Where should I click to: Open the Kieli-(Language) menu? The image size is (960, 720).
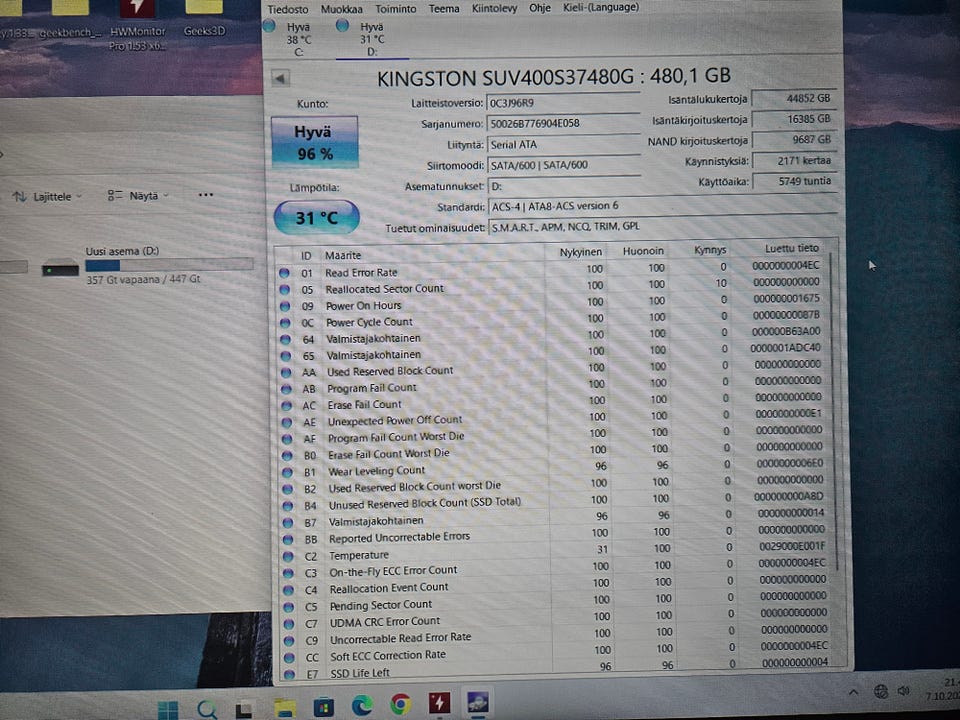pyautogui.click(x=601, y=7)
